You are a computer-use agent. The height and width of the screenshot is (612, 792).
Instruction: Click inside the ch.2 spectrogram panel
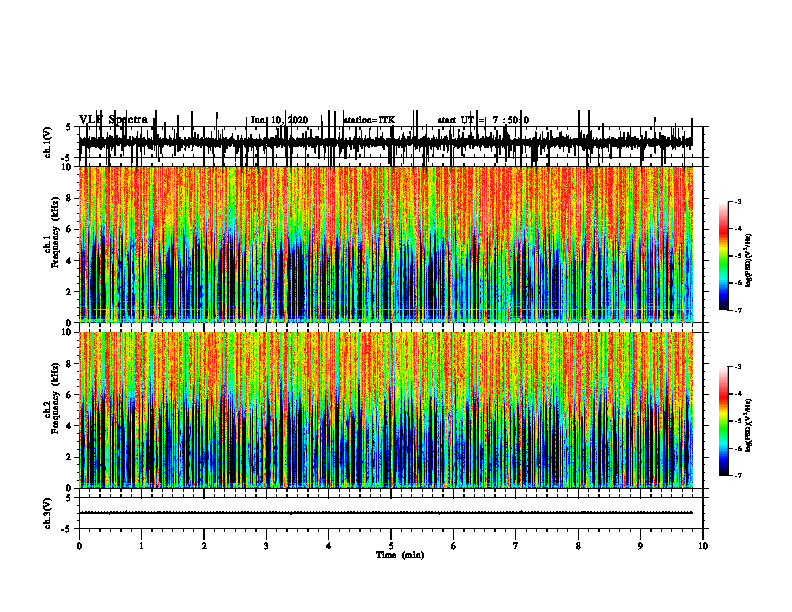[x=386, y=410]
